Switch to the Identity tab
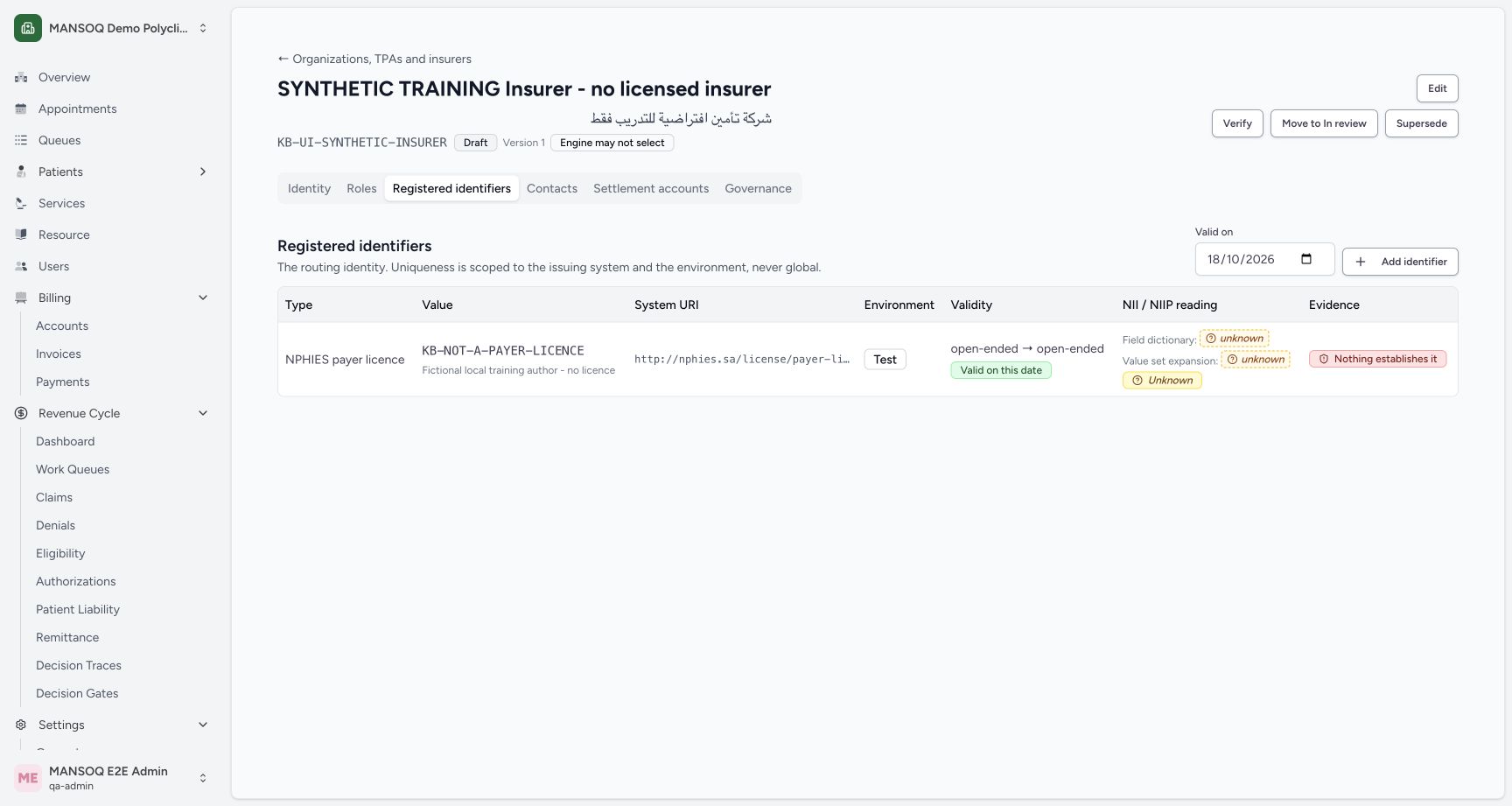The height and width of the screenshot is (806, 1512). click(x=309, y=189)
